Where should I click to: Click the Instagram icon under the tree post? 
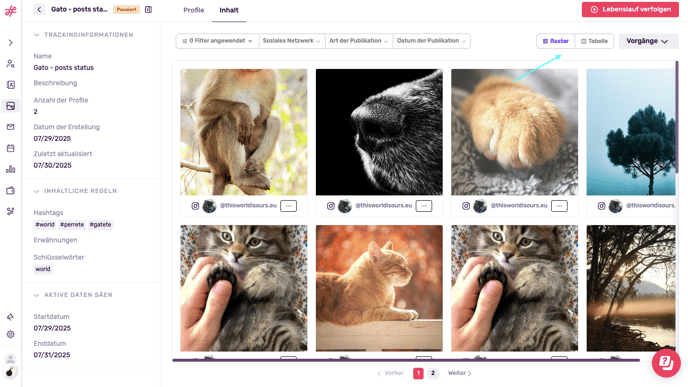pyautogui.click(x=602, y=206)
